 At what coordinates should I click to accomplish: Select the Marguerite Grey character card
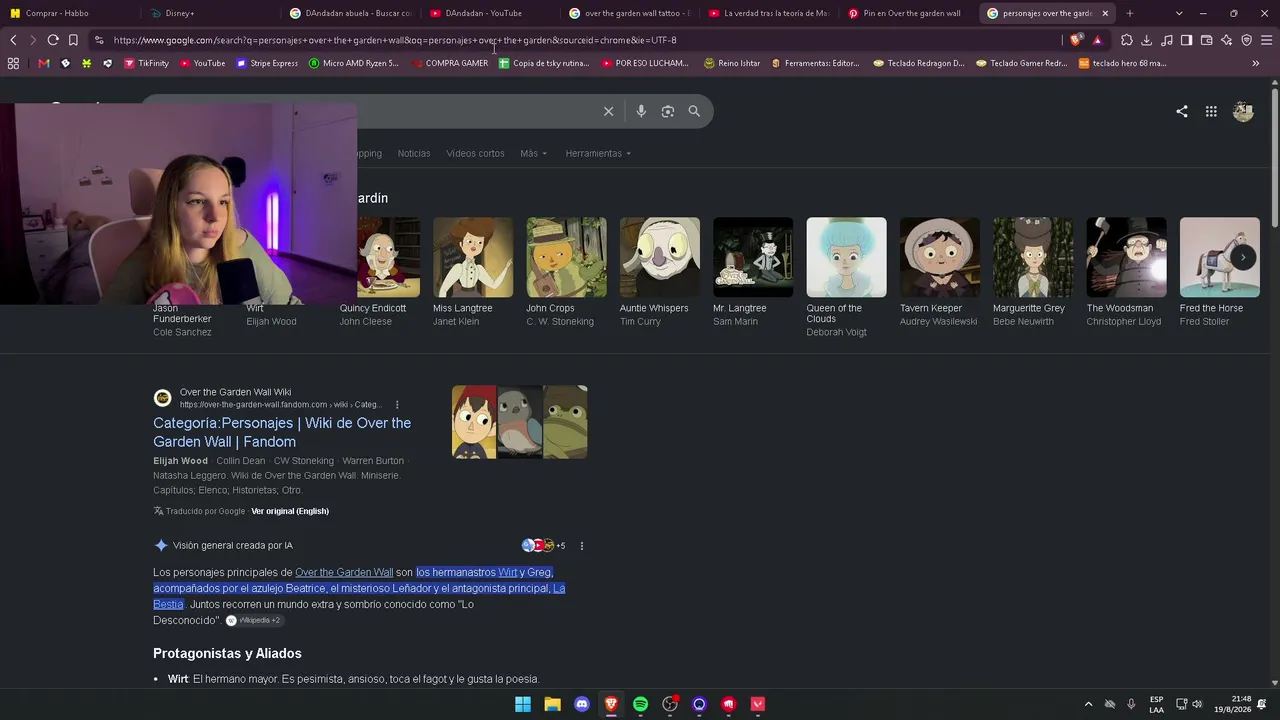point(1033,272)
